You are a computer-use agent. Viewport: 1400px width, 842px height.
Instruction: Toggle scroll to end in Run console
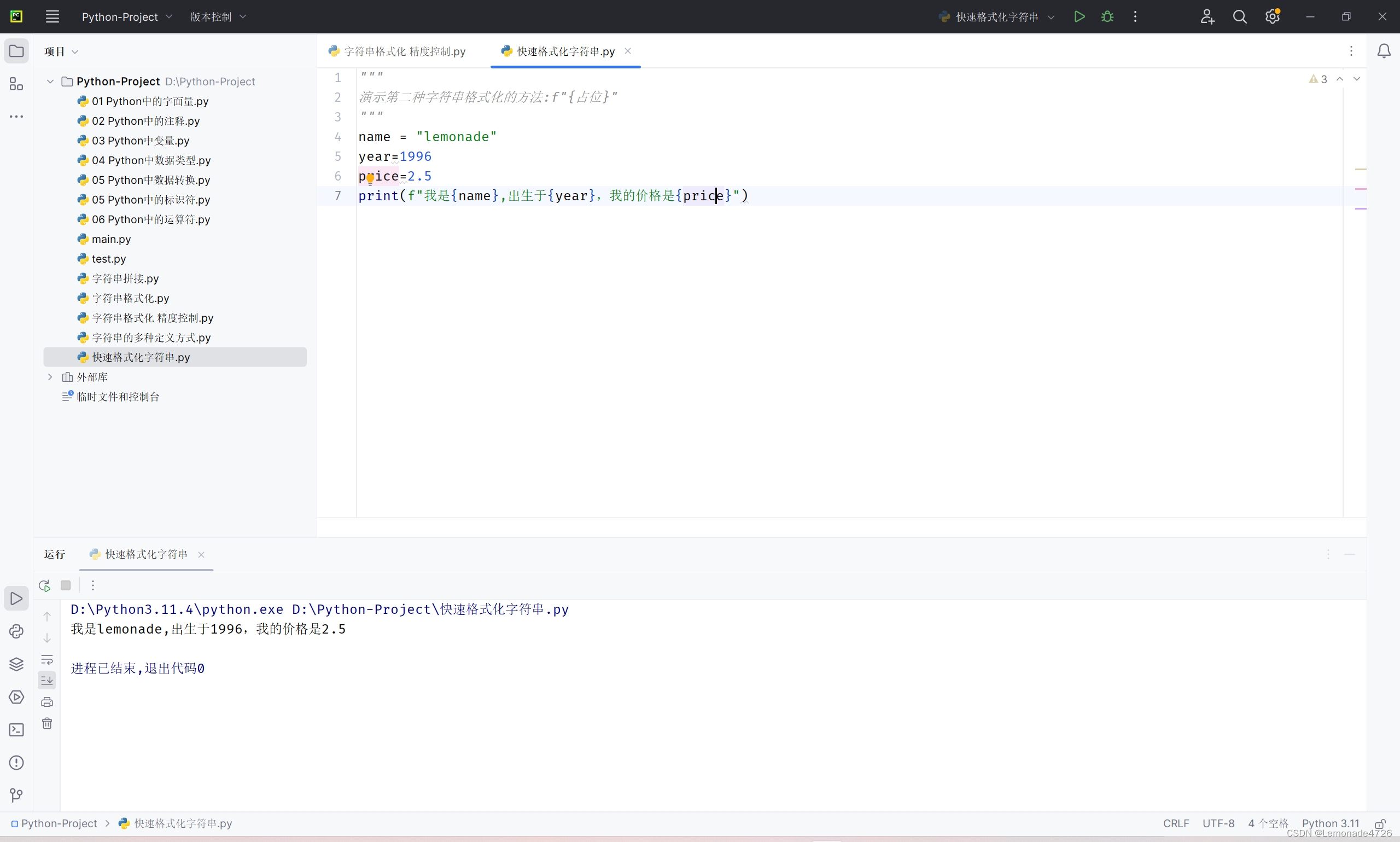(x=47, y=680)
